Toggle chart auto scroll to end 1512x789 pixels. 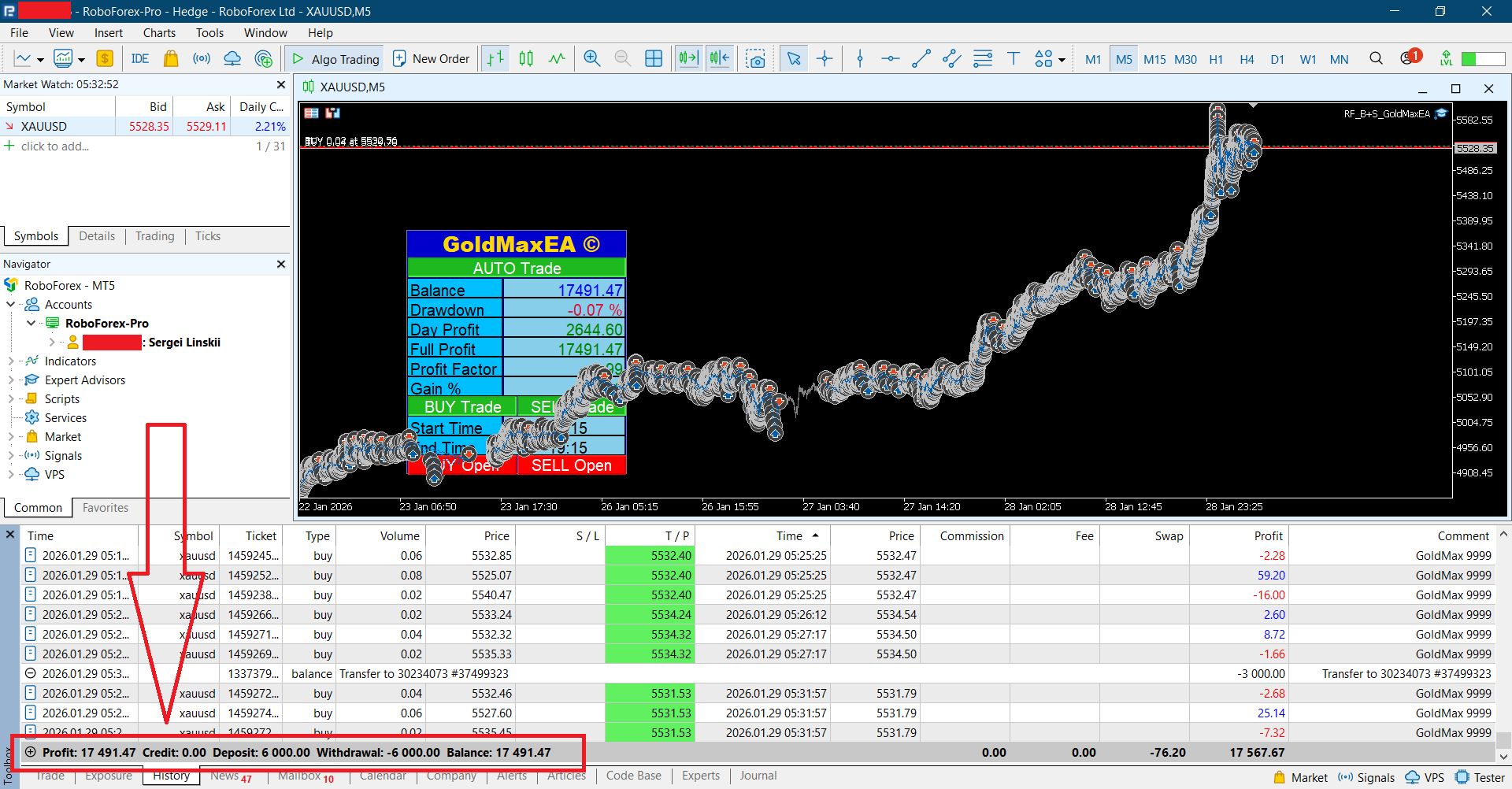click(688, 59)
